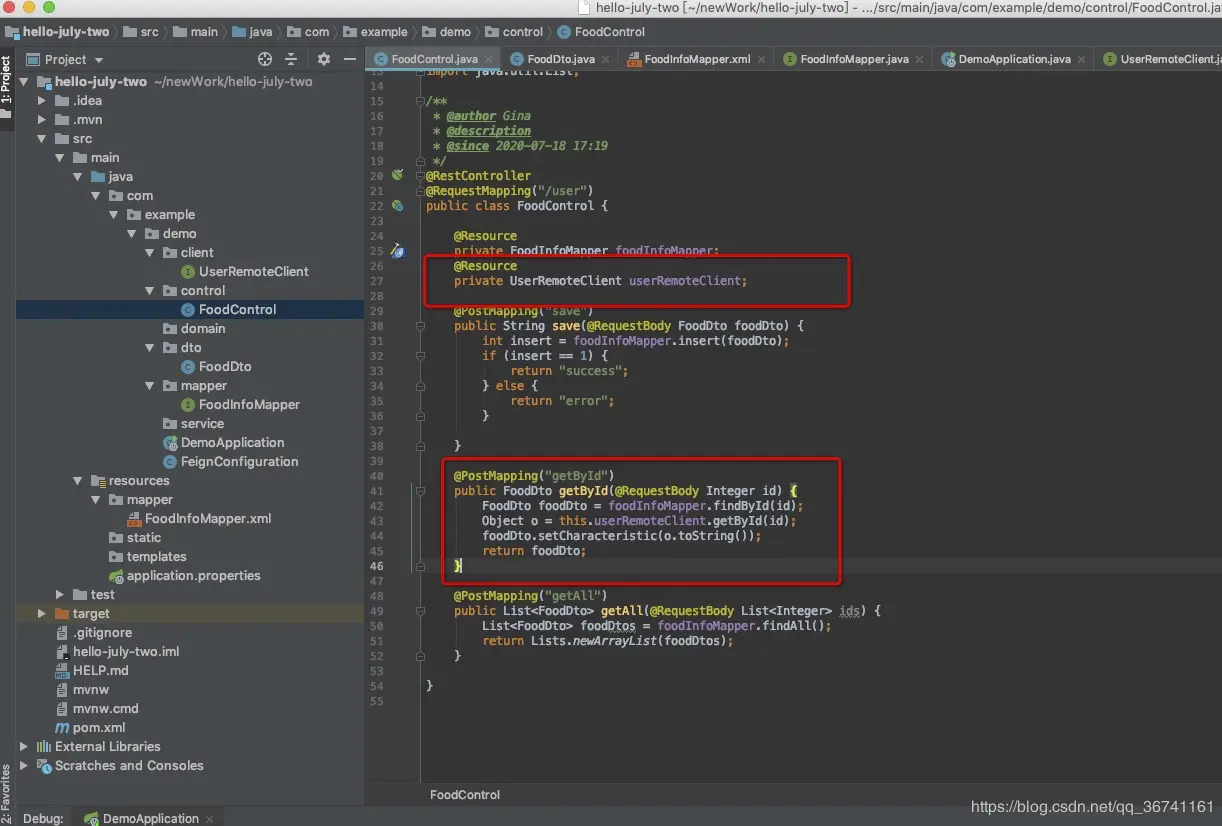Click the gutter icon beside line 22
This screenshot has height=826, width=1222.
click(397, 205)
